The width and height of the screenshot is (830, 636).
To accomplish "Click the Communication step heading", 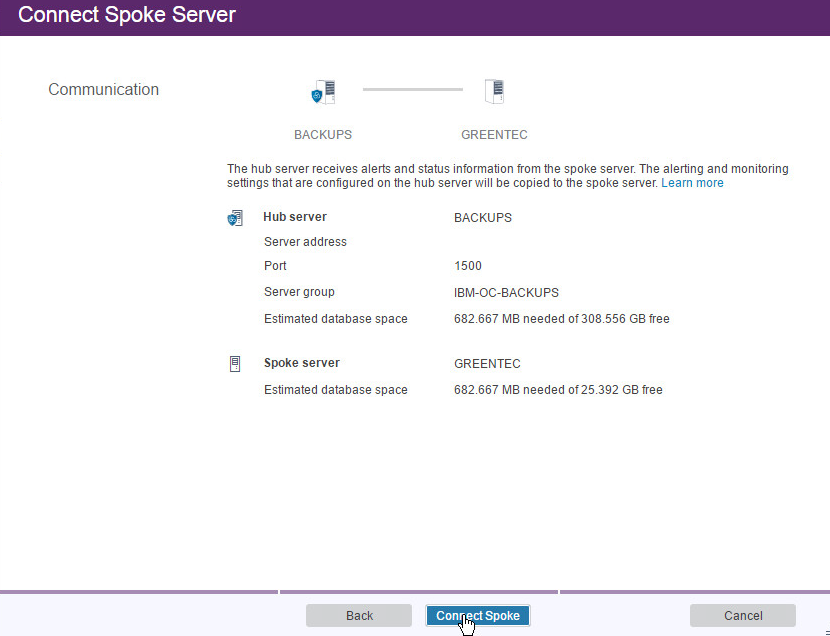I will (x=103, y=90).
